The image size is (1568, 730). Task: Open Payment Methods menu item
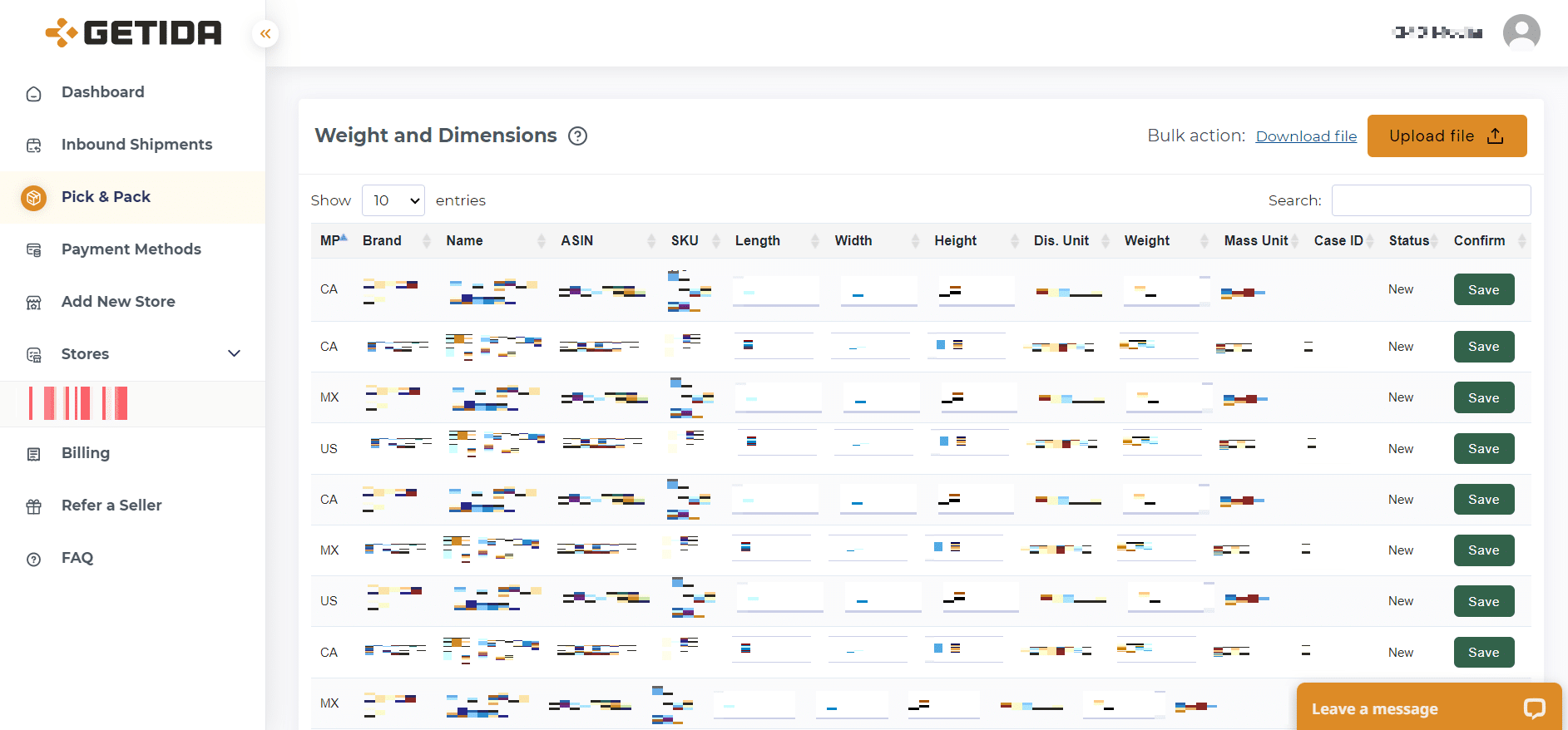pos(131,249)
